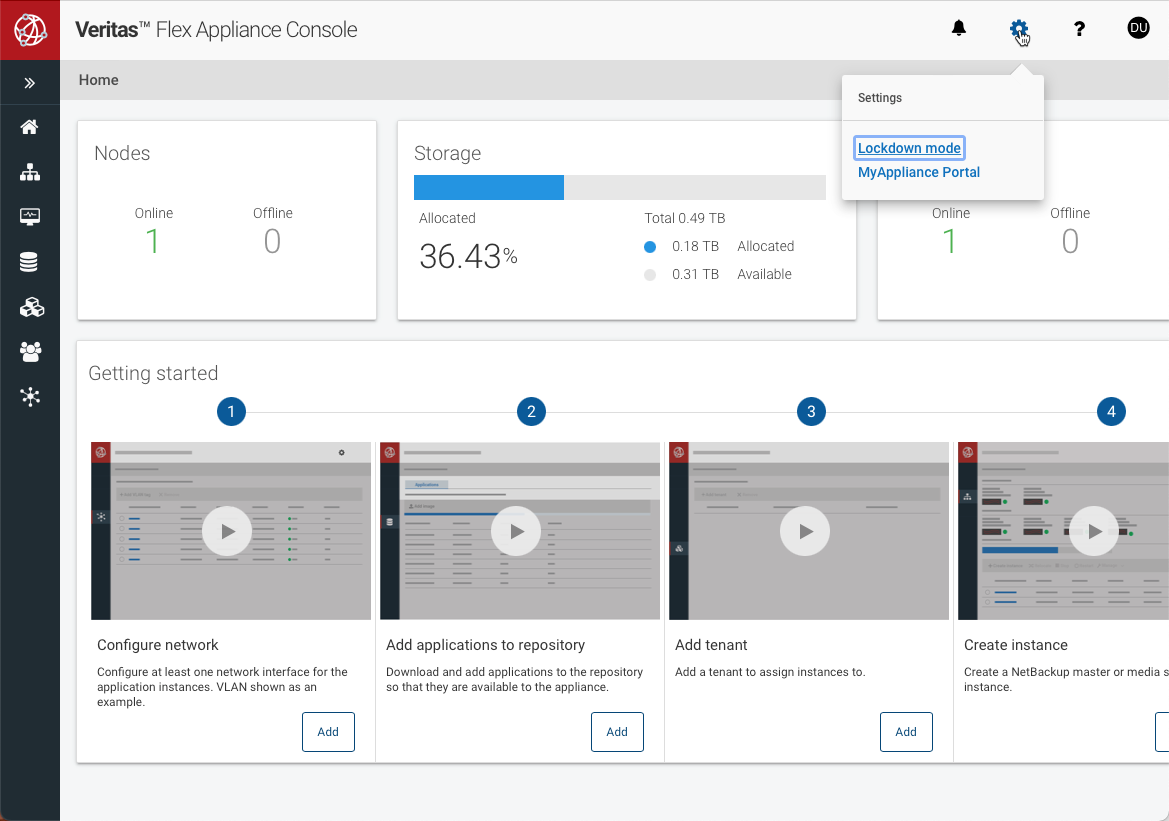Play the Add applications to repository video
This screenshot has width=1169, height=821.
coord(516,531)
